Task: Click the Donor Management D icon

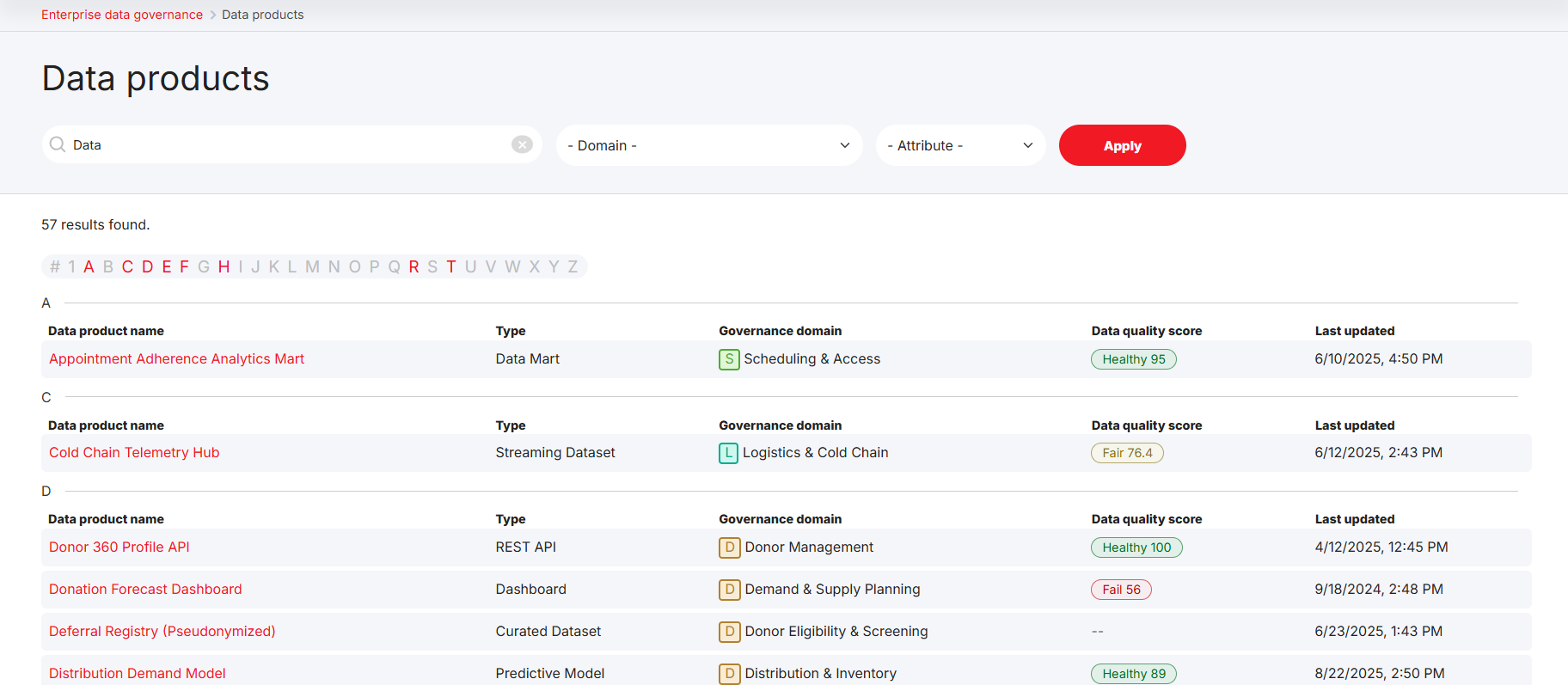Action: coord(729,547)
